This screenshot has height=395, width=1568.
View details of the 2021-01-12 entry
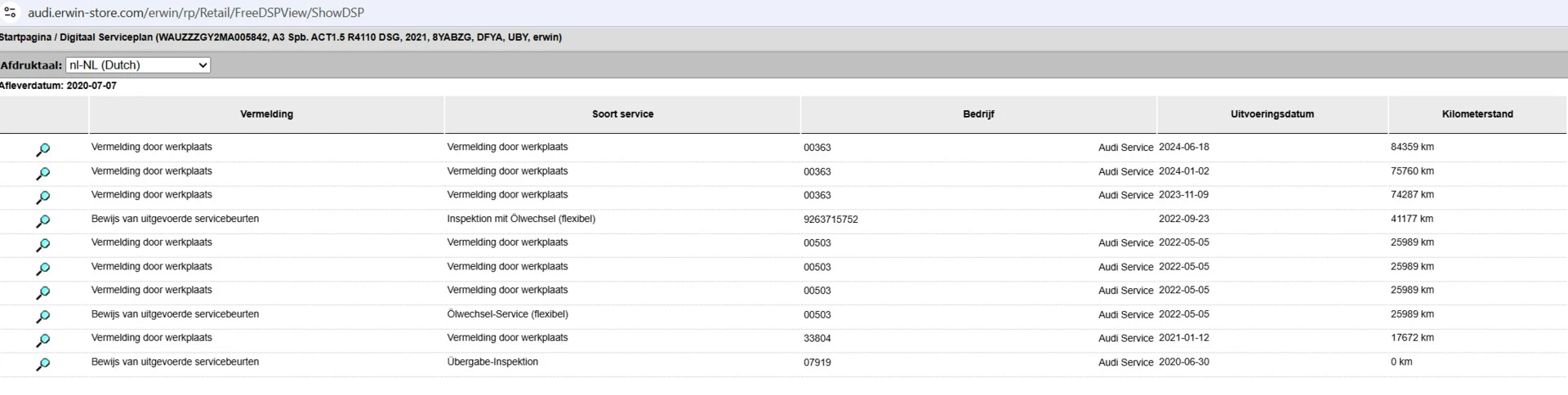43,340
